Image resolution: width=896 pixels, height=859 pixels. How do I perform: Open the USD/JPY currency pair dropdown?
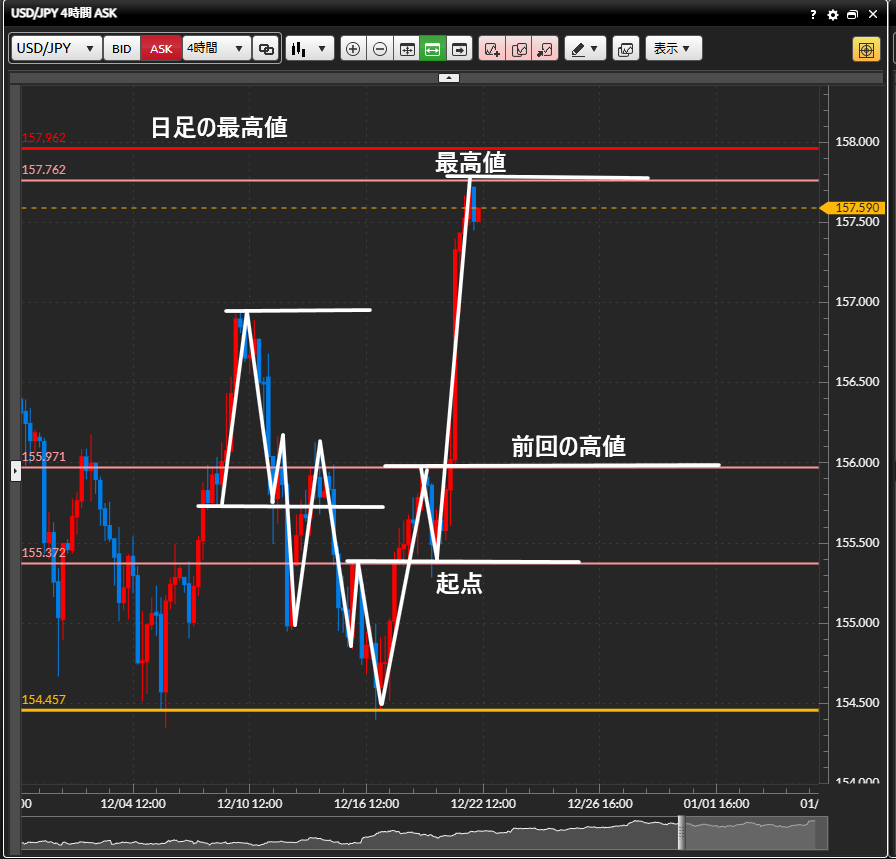[x=57, y=49]
